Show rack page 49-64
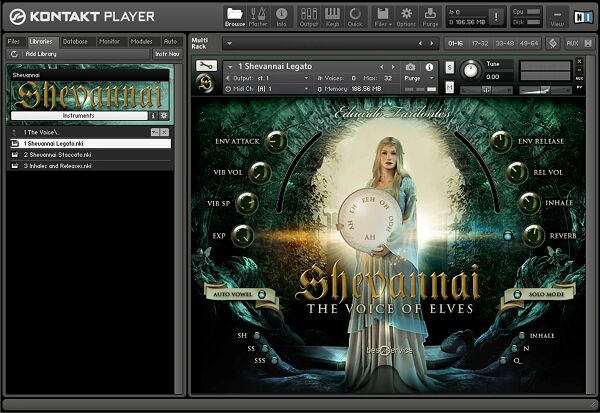The image size is (600, 413). 529,43
